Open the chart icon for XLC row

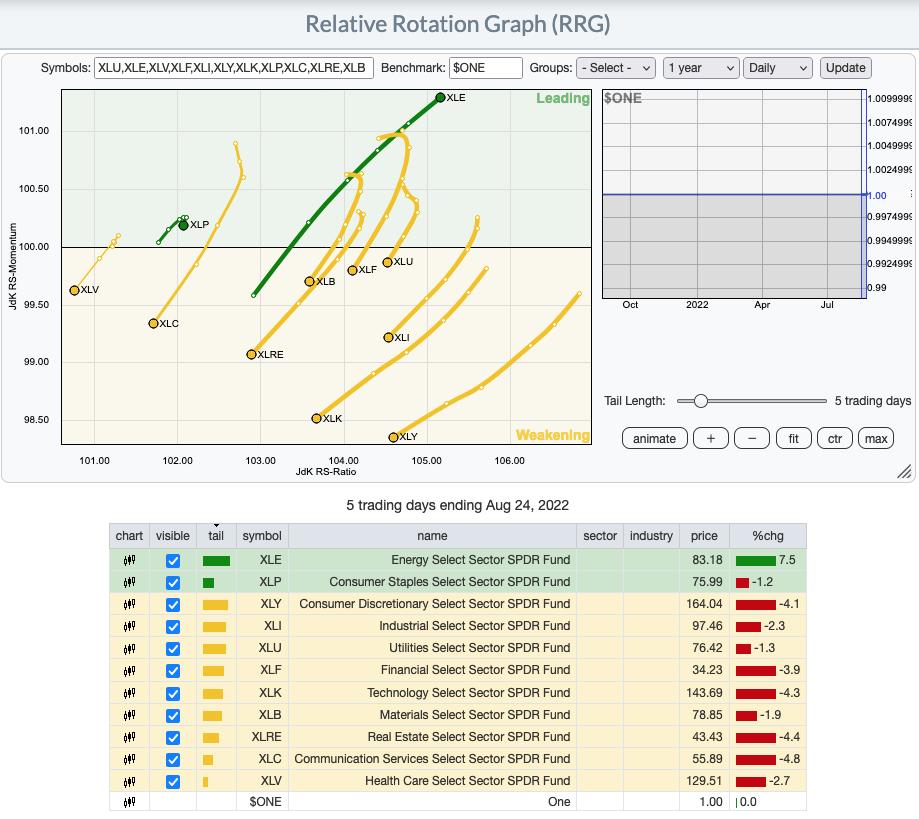tap(130, 759)
